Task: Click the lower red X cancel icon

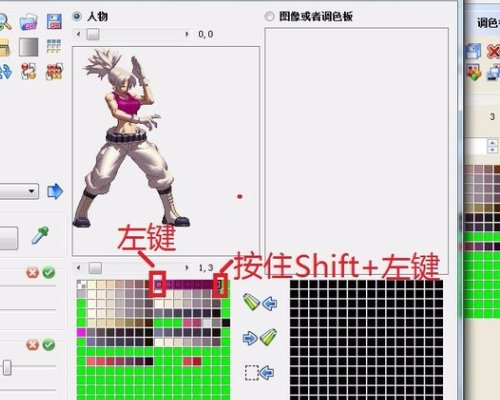Action: 33,344
